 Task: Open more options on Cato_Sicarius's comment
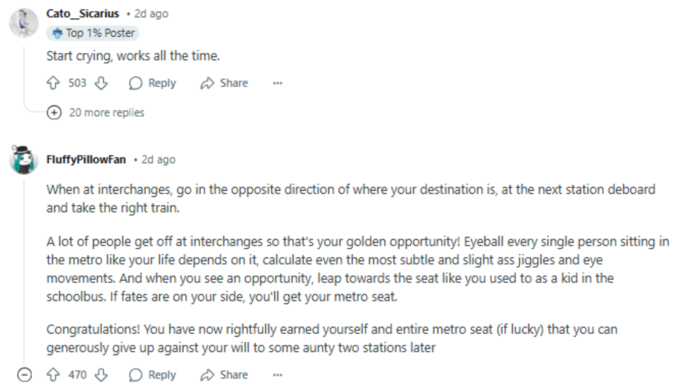click(278, 83)
